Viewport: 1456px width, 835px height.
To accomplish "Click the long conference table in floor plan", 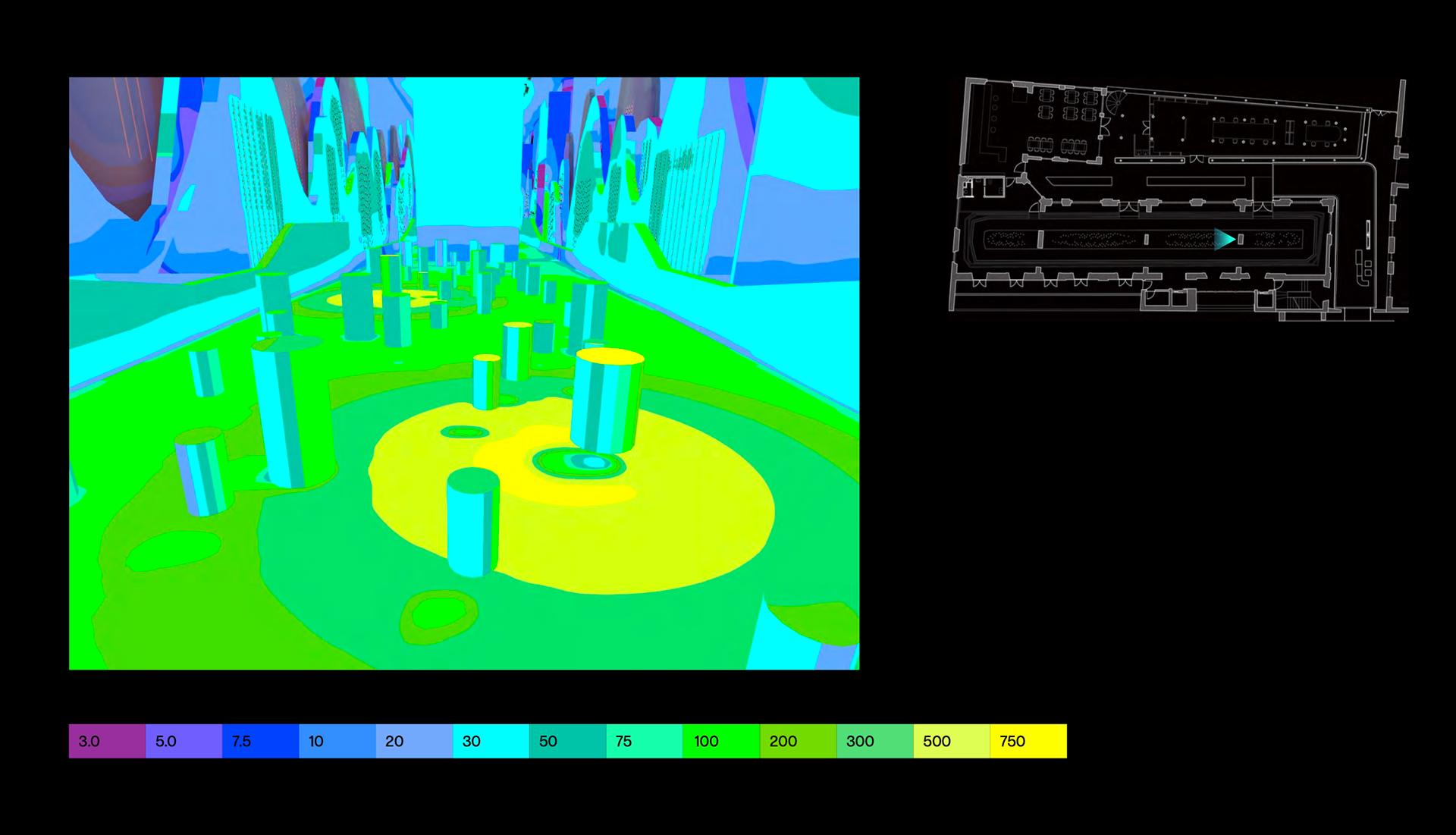I will tap(1243, 131).
